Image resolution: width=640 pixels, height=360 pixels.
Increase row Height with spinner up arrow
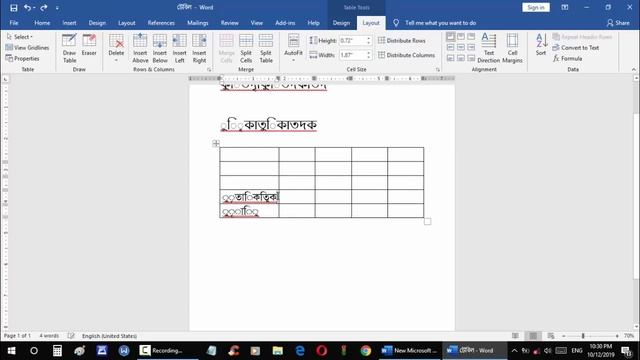point(369,38)
